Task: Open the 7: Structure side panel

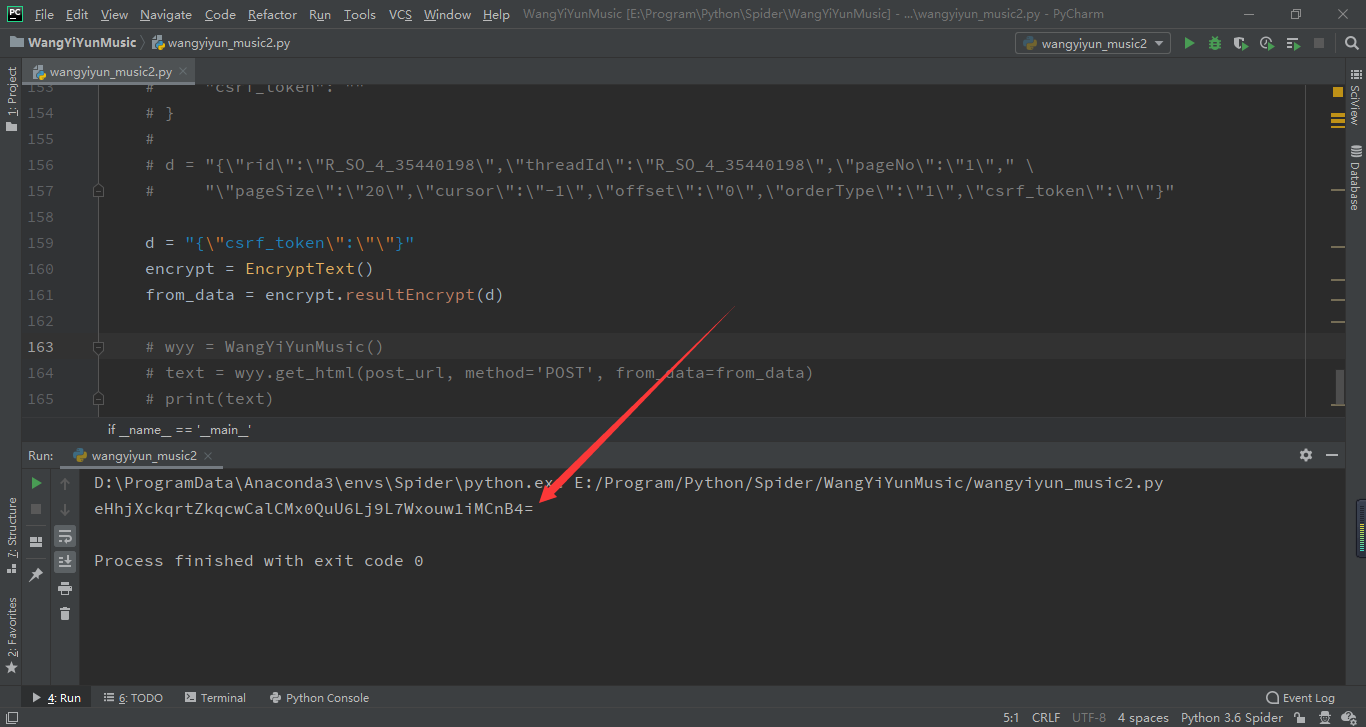Action: click(x=11, y=535)
